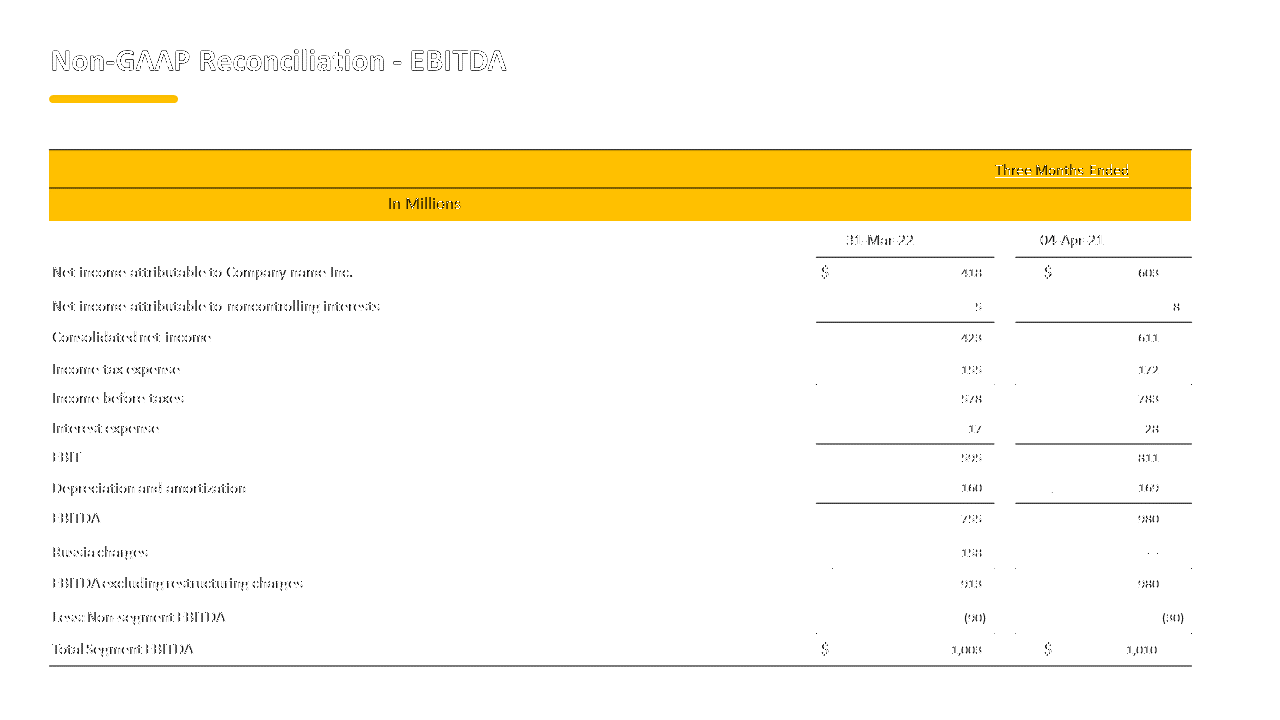Viewport: 1280px width, 720px height.
Task: Select Interest expense value 28 under 04-Apr-21
Action: click(x=1152, y=429)
